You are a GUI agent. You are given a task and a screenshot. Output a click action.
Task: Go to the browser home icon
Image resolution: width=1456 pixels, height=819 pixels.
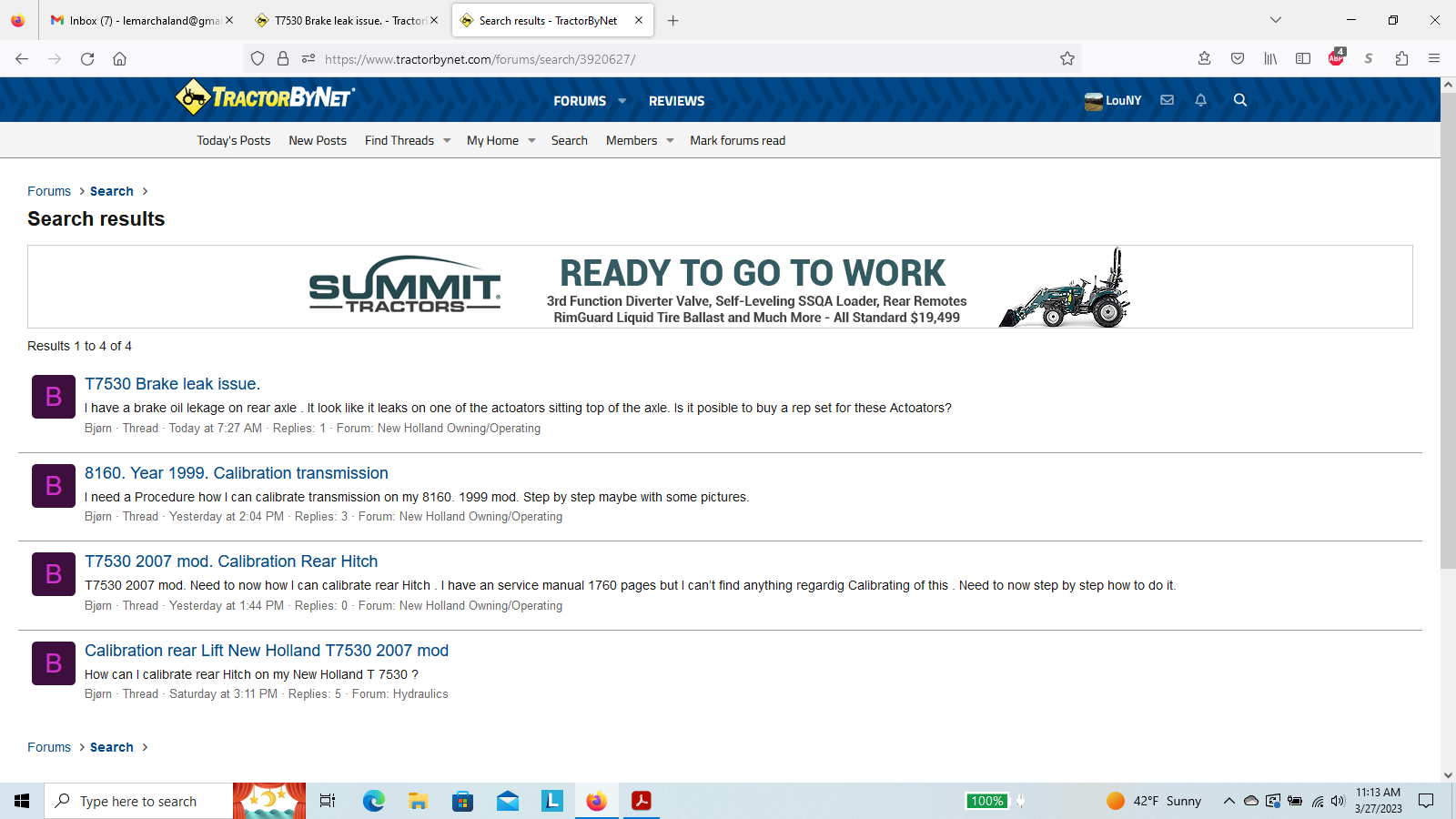119,59
